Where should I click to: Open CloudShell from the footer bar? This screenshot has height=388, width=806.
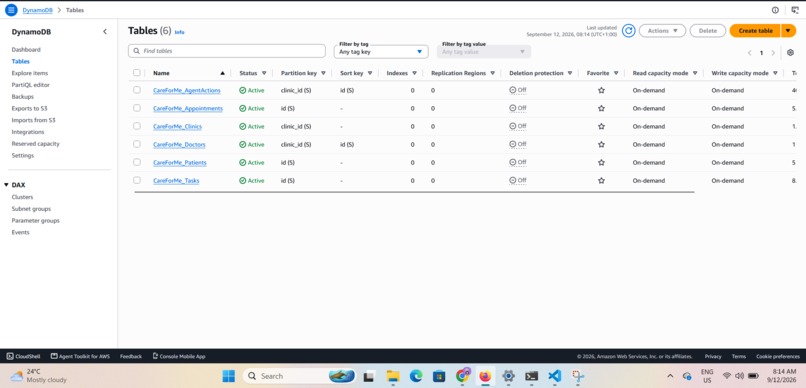[x=24, y=356]
